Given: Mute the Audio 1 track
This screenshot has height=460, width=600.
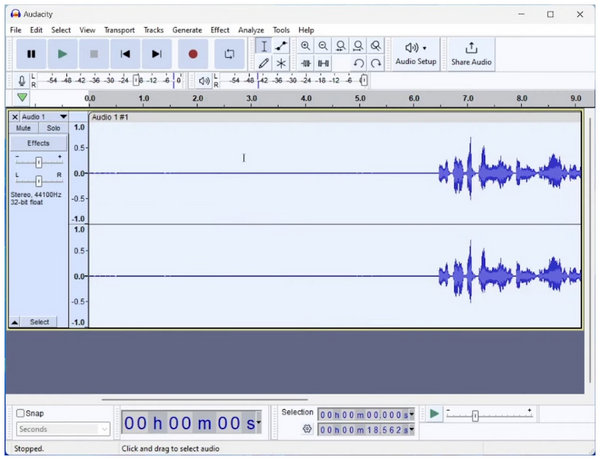Looking at the screenshot, I should [23, 128].
